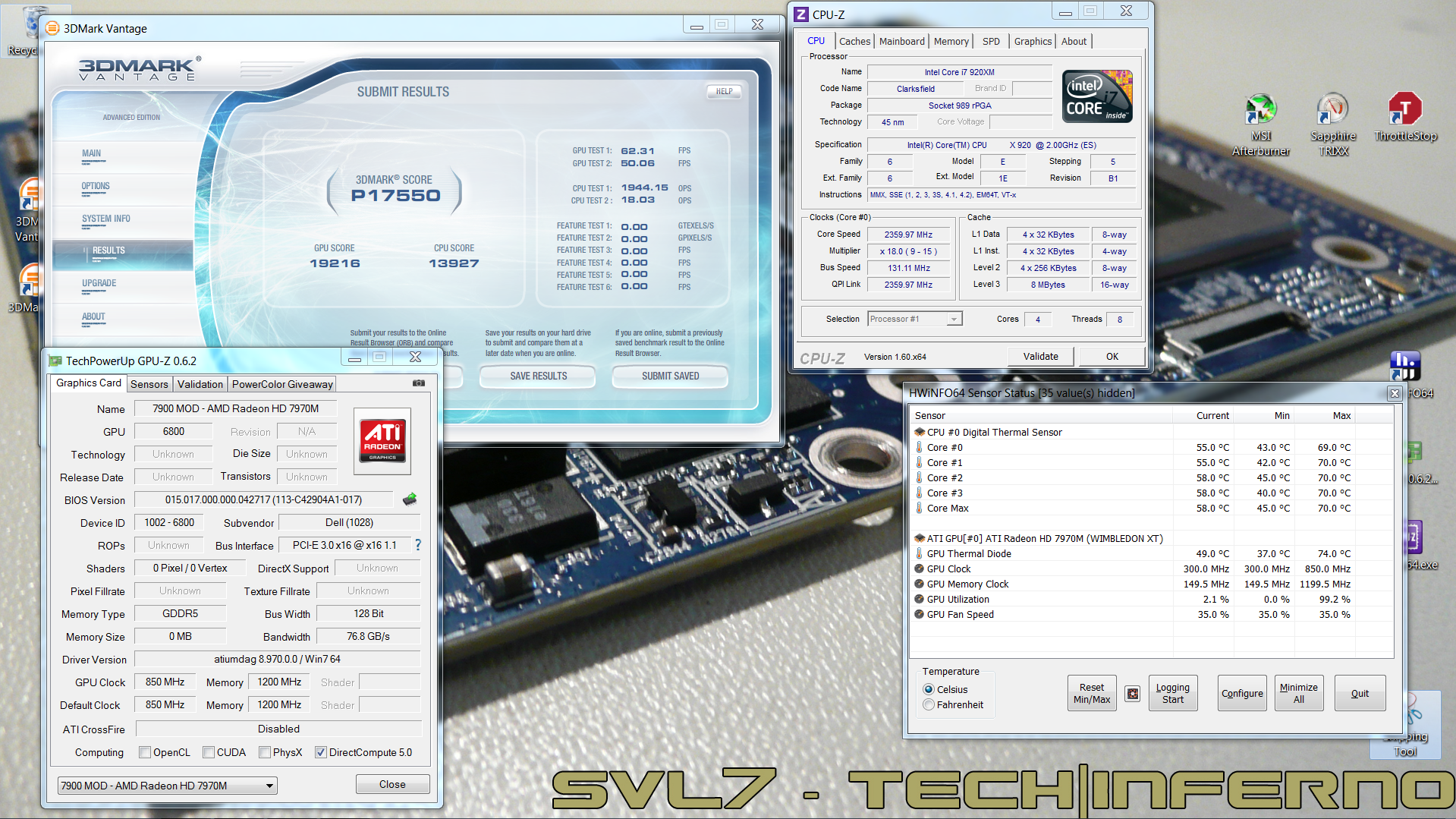
Task: Click Minimize All button in HWiNFO
Action: tap(1298, 693)
